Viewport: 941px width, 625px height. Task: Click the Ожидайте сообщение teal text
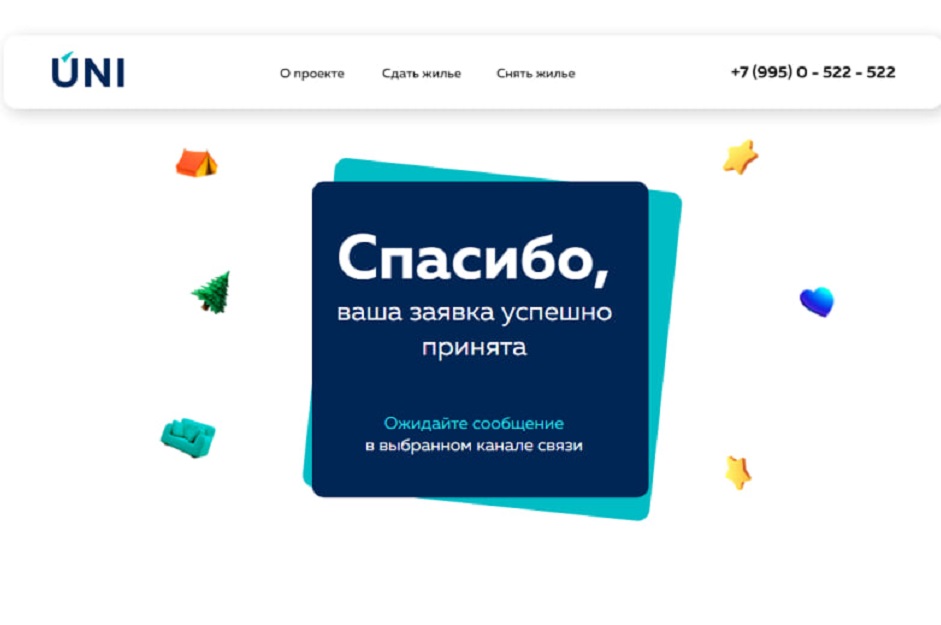[x=474, y=423]
